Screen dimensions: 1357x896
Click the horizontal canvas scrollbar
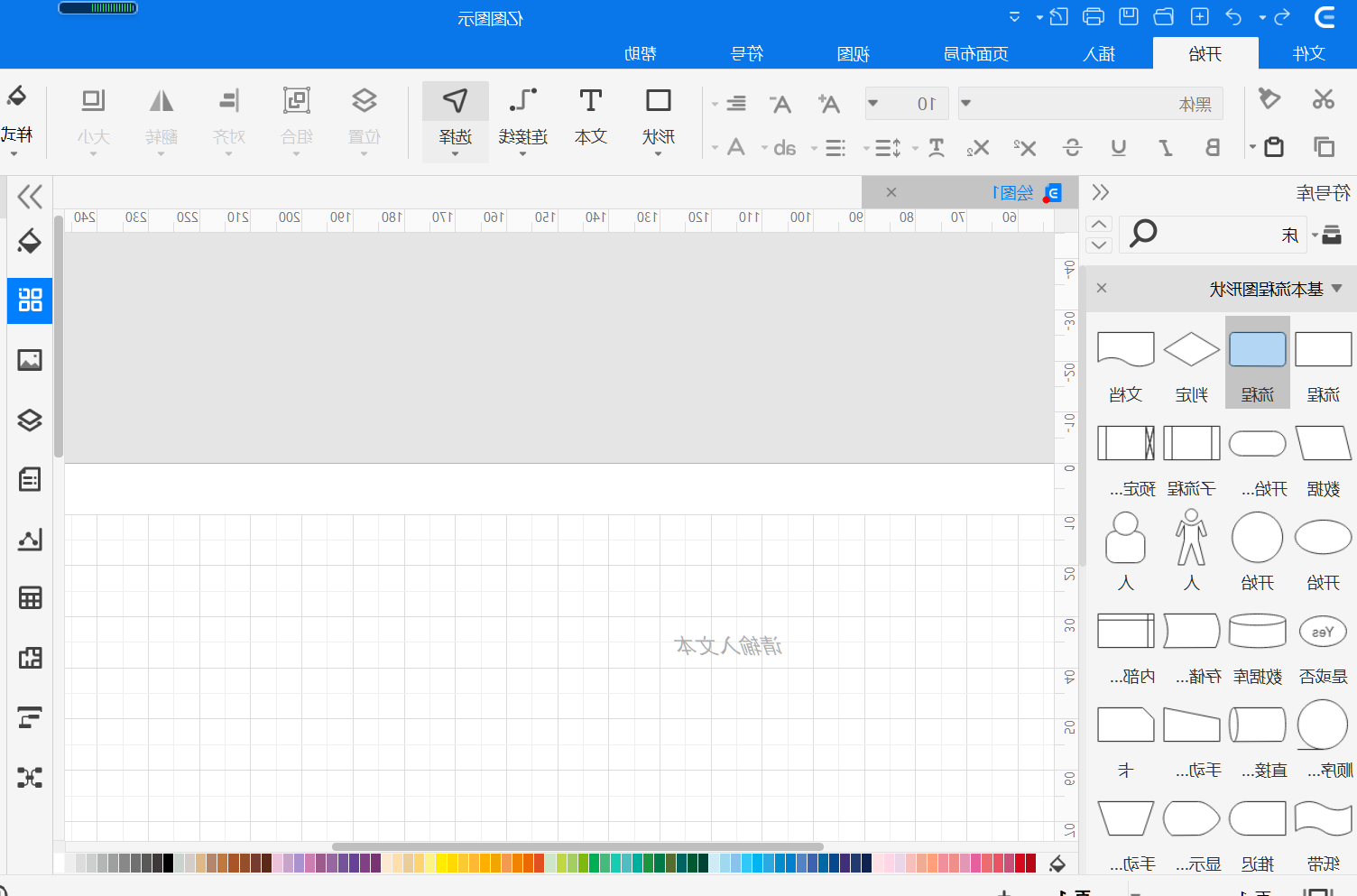point(577,846)
